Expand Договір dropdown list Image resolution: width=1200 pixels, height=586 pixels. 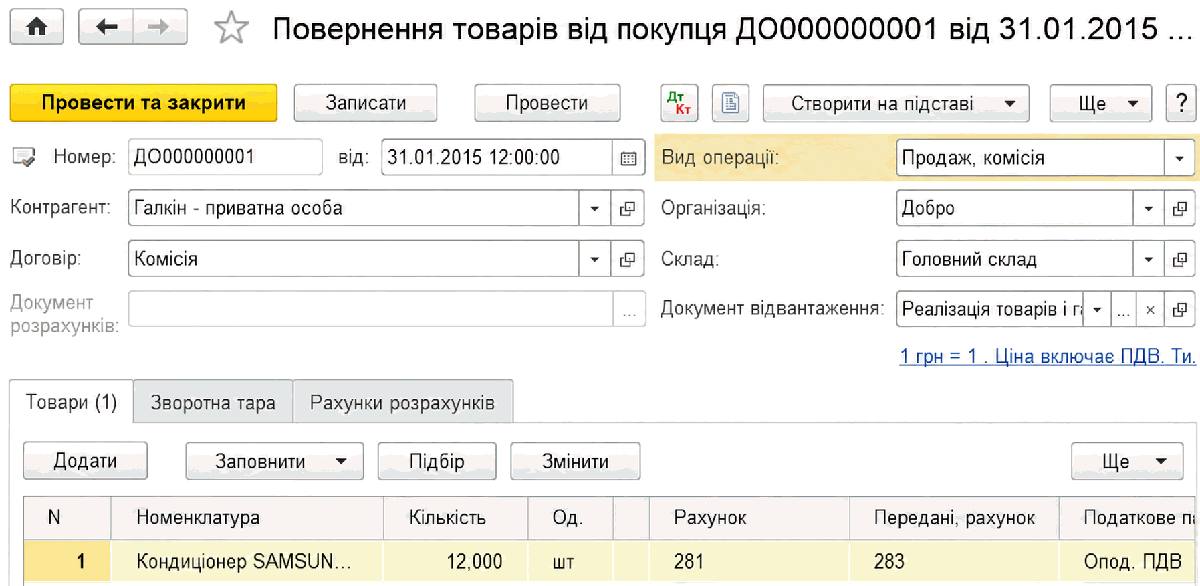point(595,259)
